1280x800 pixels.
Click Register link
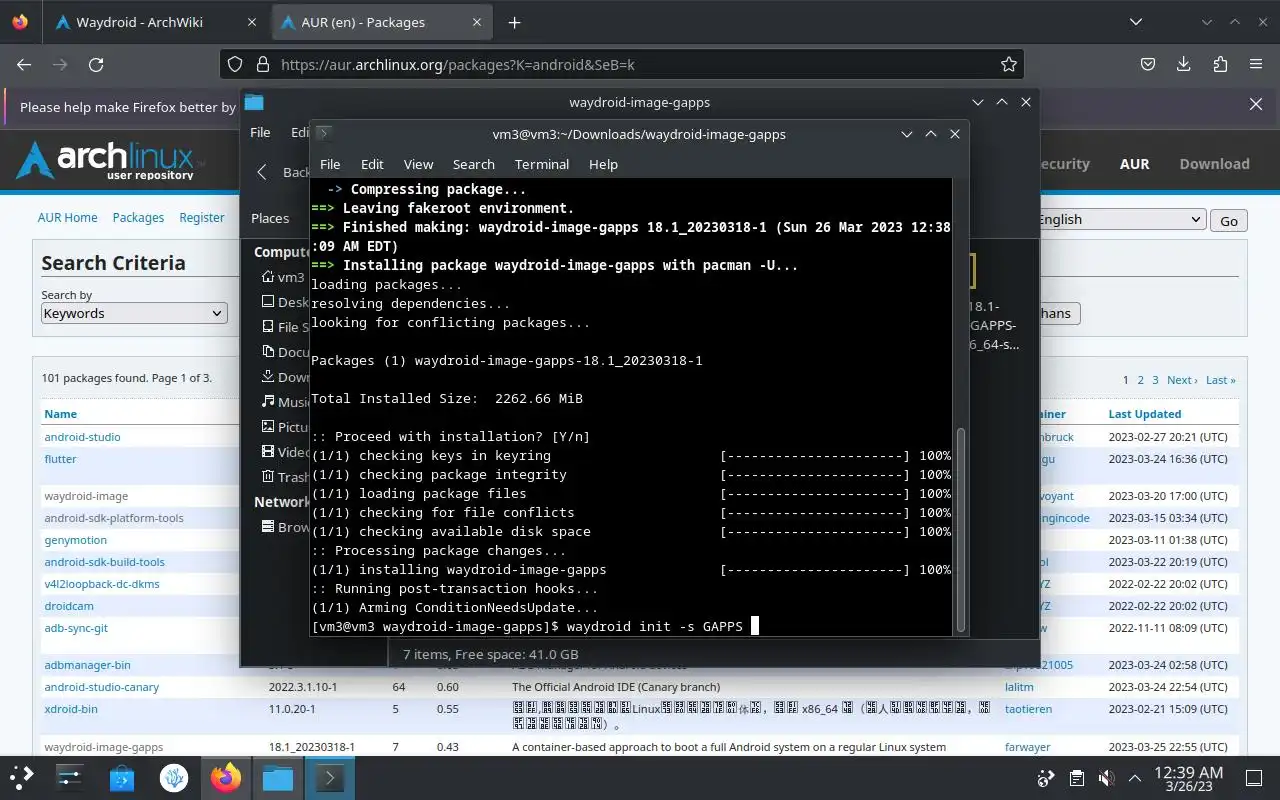click(202, 217)
